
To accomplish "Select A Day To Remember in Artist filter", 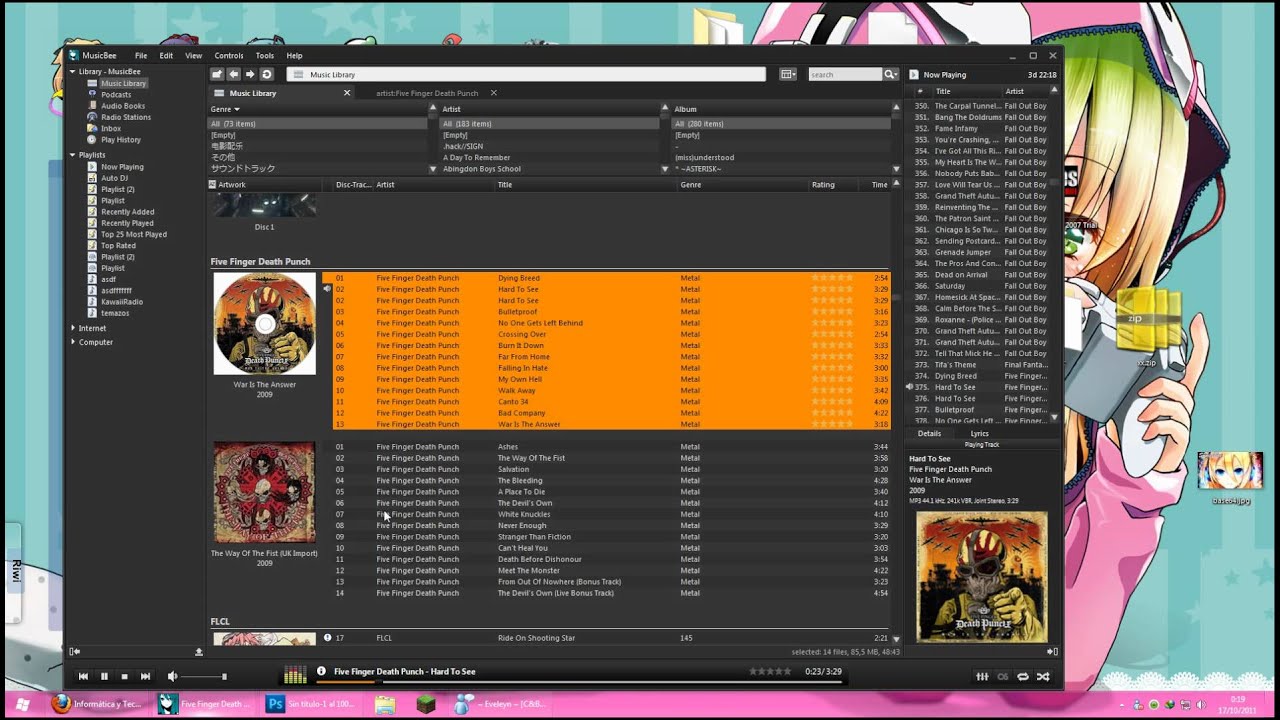I will pos(549,158).
